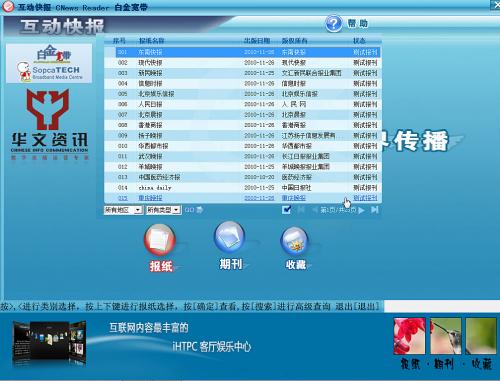Expand the 所有地区 region dropdown
Image resolution: width=500 pixels, height=381 pixels.
(123, 210)
